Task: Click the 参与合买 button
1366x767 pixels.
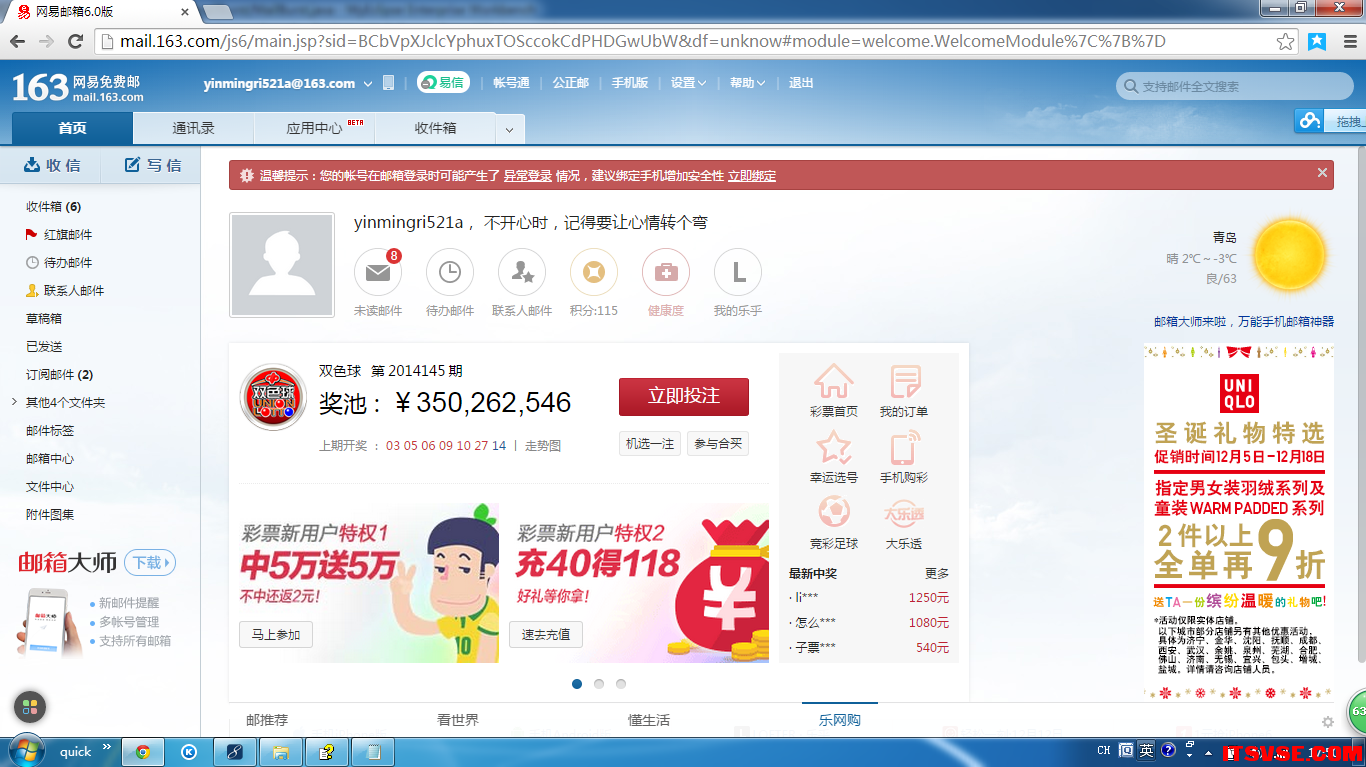Action: [718, 444]
